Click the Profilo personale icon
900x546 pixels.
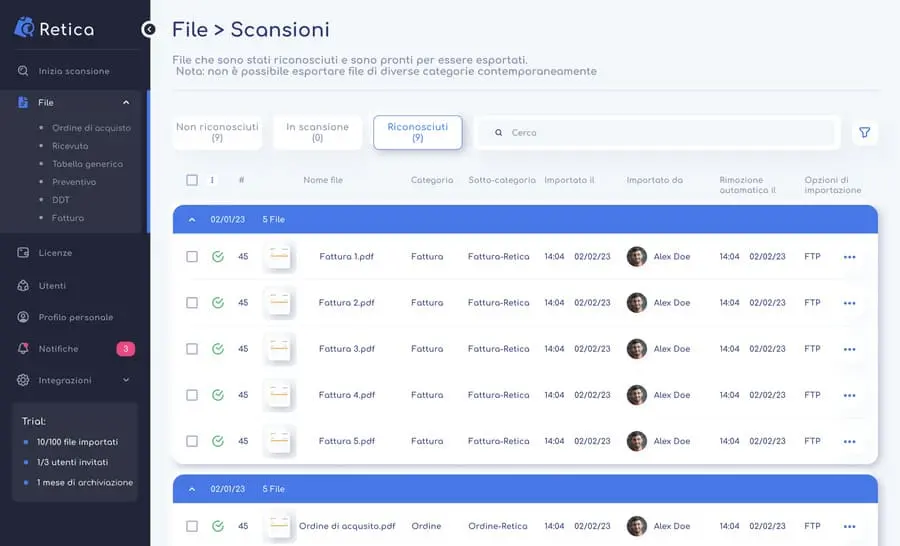(23, 317)
